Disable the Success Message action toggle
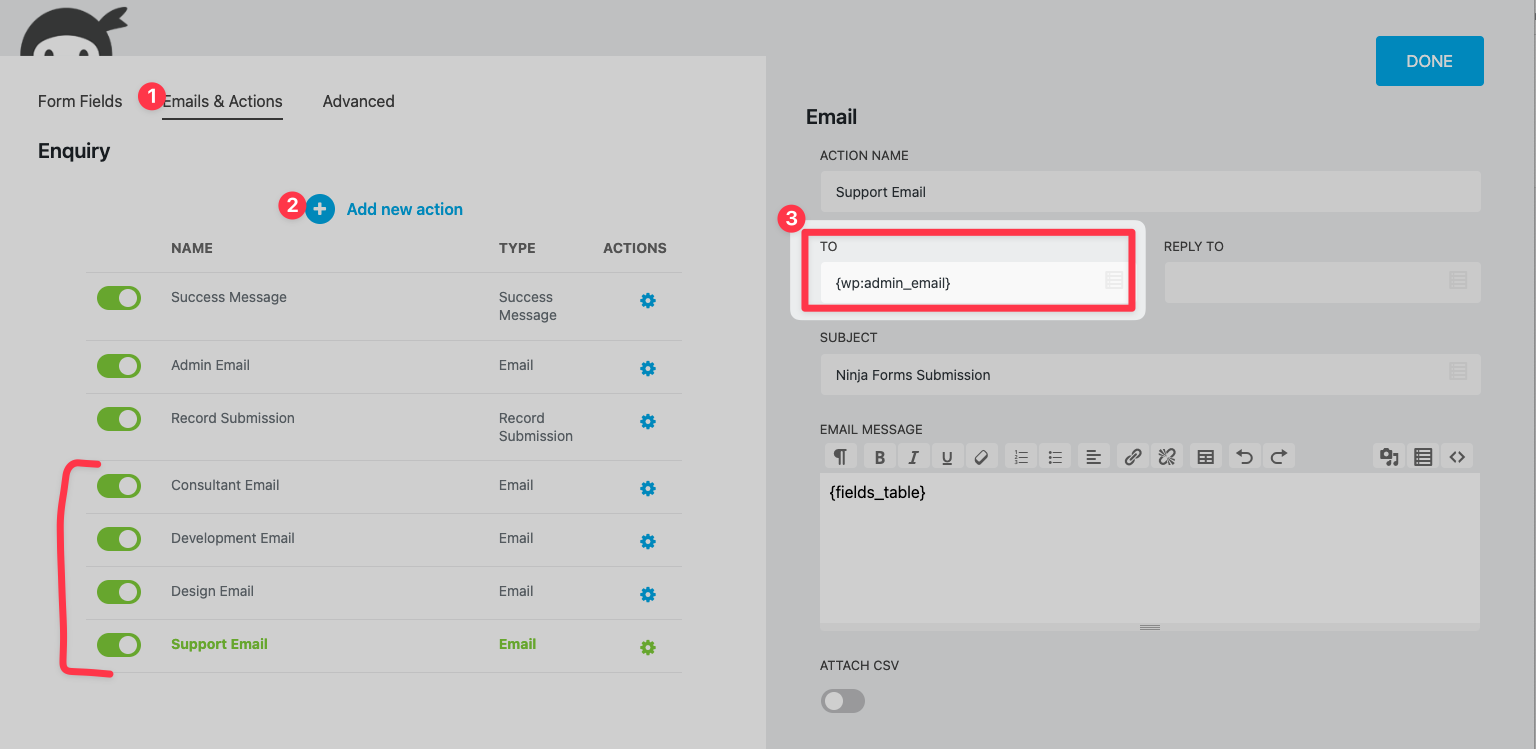 tap(119, 298)
